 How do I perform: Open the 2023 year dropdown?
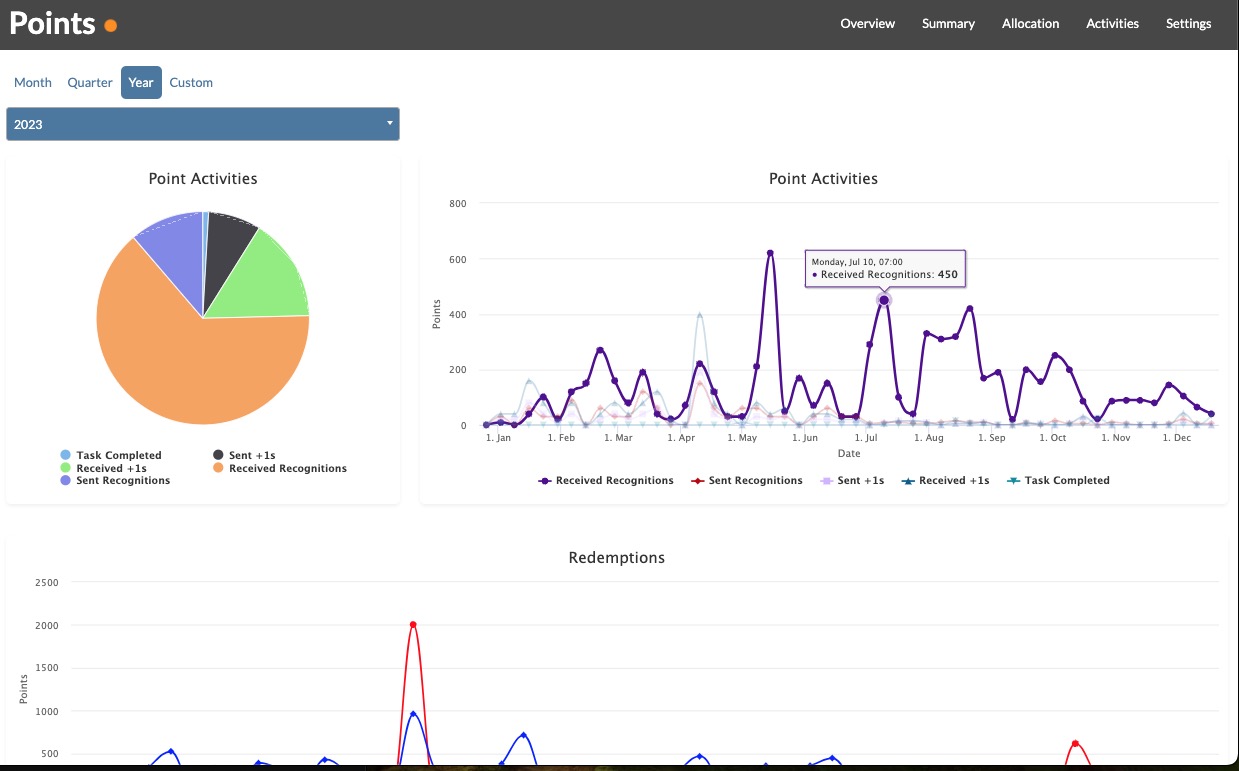(203, 124)
